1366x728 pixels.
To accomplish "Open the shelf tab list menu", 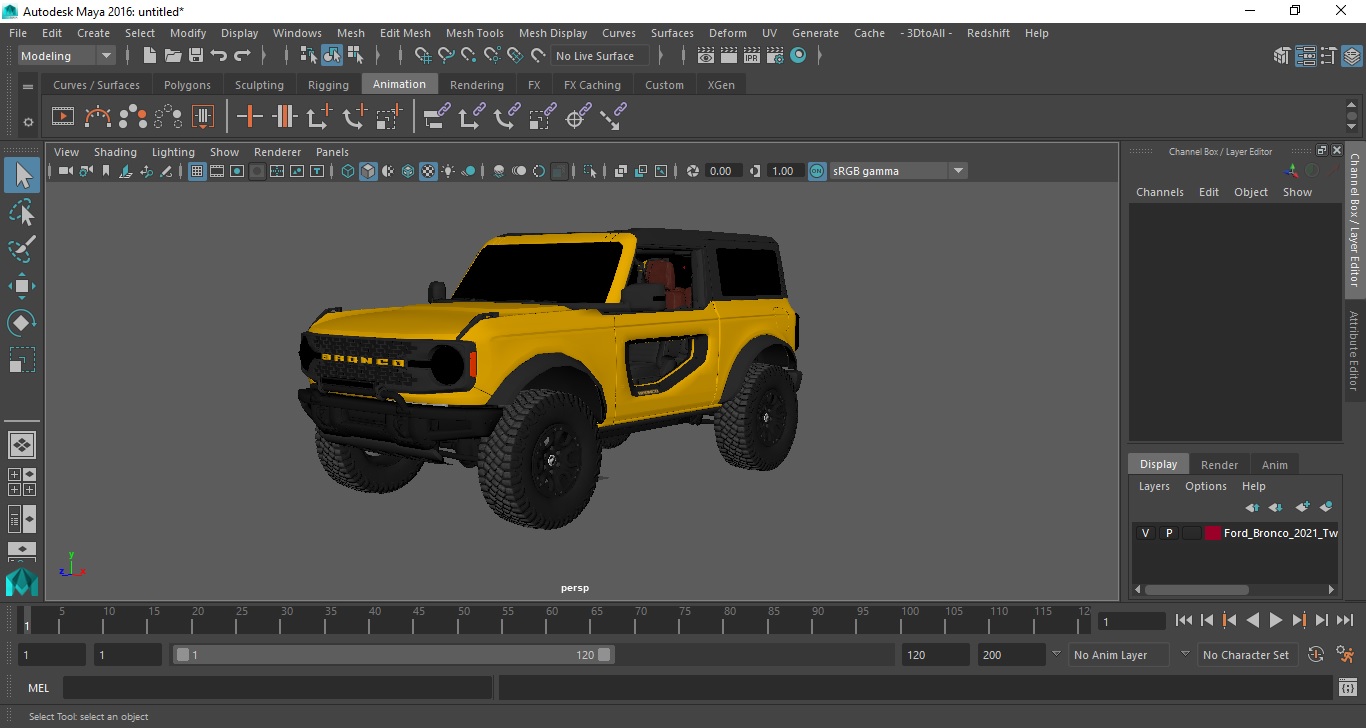I will (28, 87).
